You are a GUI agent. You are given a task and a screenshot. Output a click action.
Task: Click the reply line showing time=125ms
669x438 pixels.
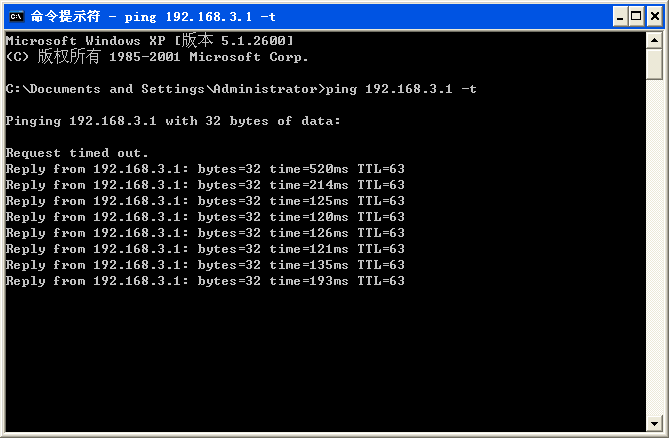(205, 201)
